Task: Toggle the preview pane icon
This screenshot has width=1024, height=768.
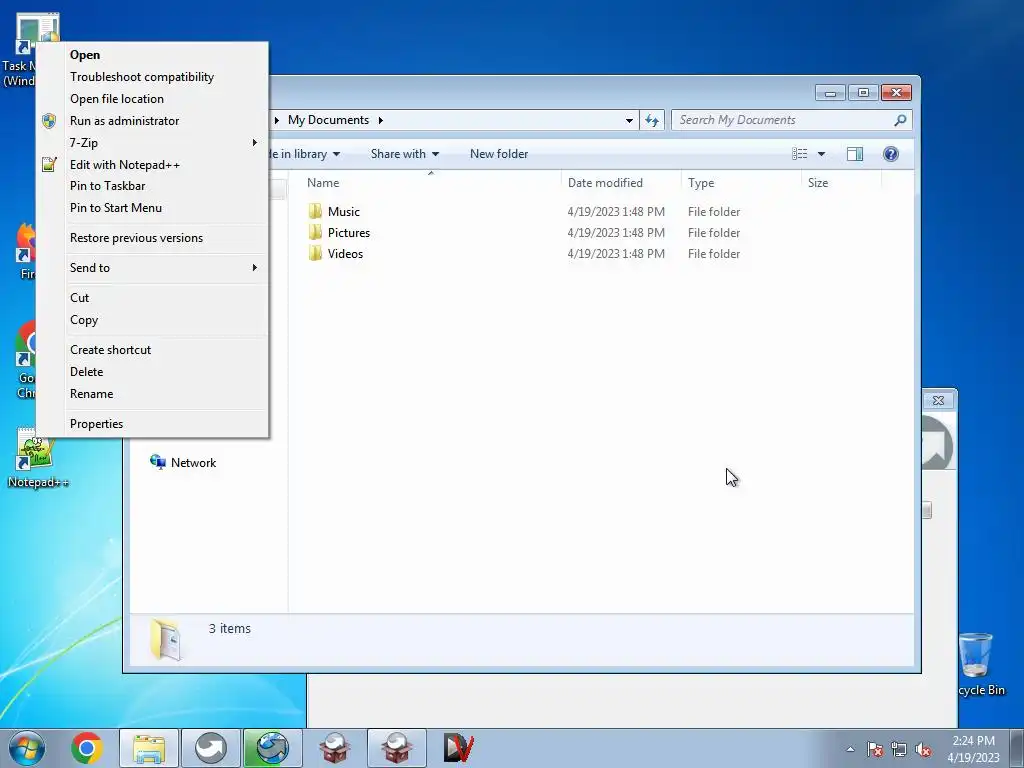Action: [855, 154]
